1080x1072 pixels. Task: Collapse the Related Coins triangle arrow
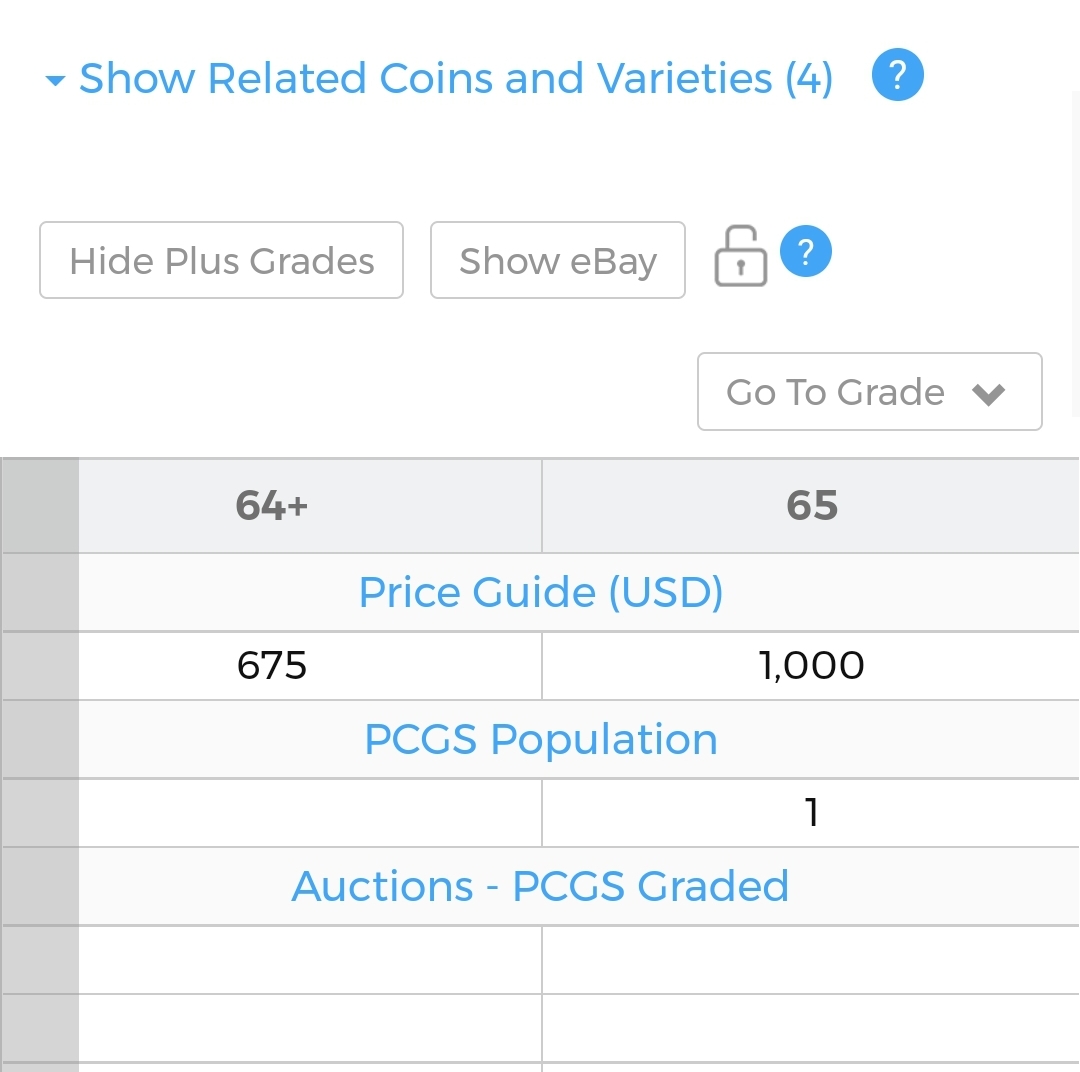click(x=55, y=81)
